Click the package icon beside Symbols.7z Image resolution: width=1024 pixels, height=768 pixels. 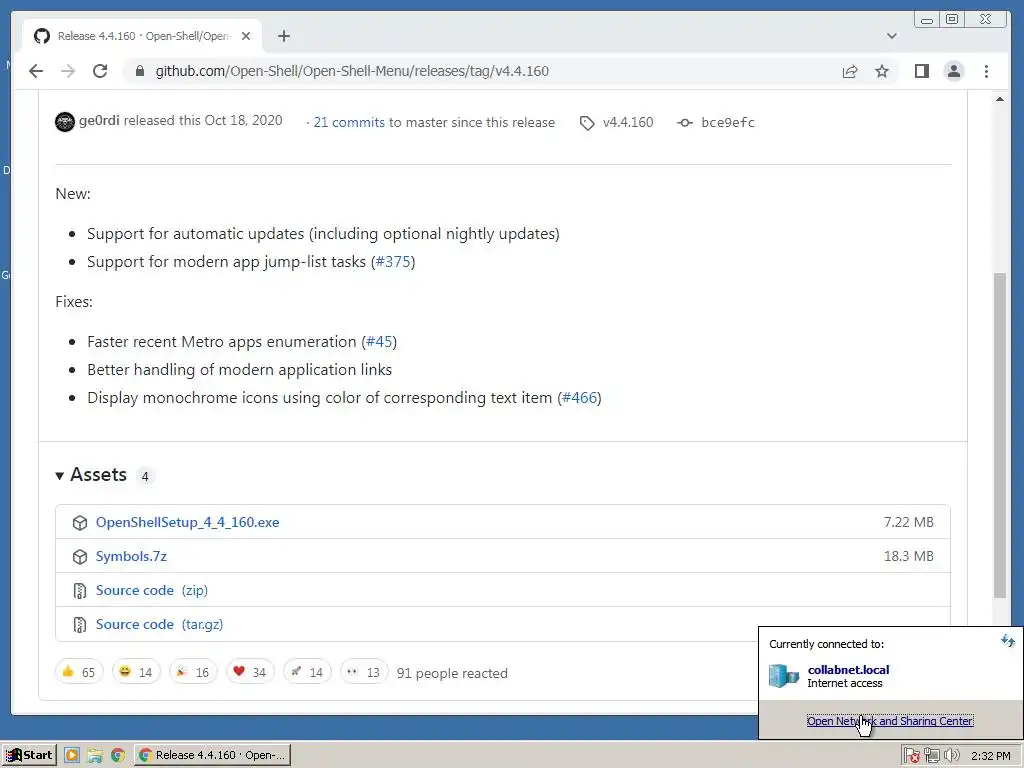pos(80,557)
